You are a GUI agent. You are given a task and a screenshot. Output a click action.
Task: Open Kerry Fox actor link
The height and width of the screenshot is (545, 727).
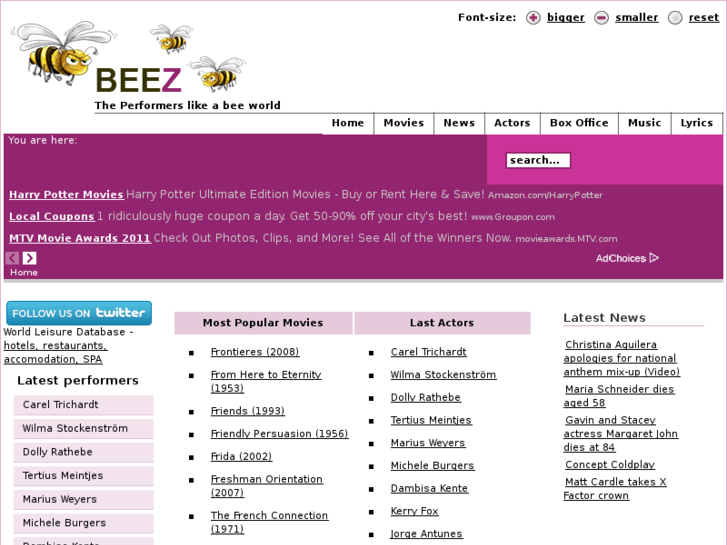coord(415,511)
